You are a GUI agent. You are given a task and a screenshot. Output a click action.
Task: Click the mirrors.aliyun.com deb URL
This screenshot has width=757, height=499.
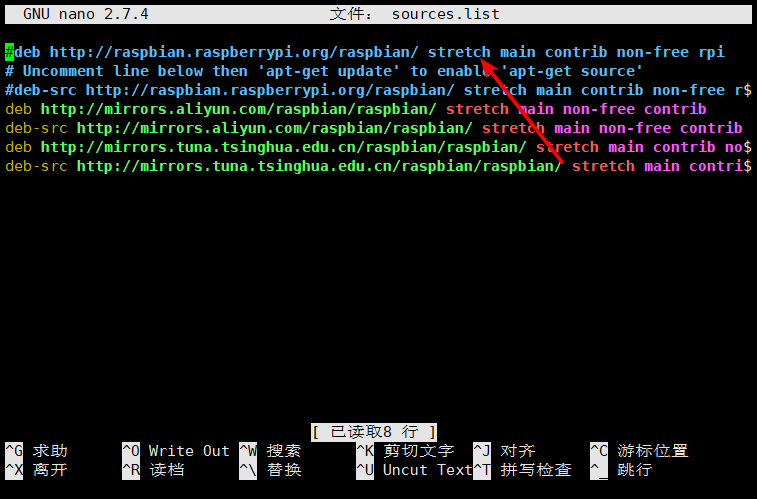click(x=238, y=109)
